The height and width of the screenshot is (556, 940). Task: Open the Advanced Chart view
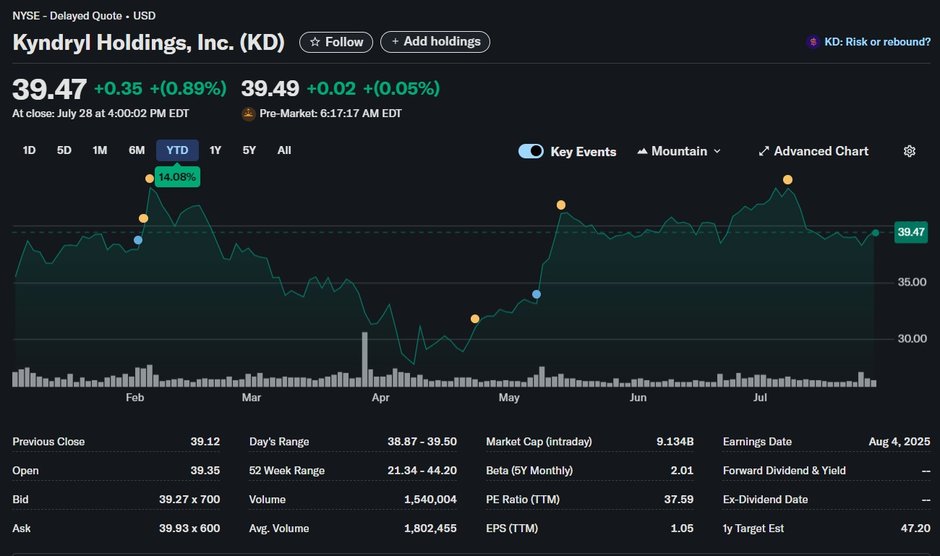pyautogui.click(x=814, y=151)
